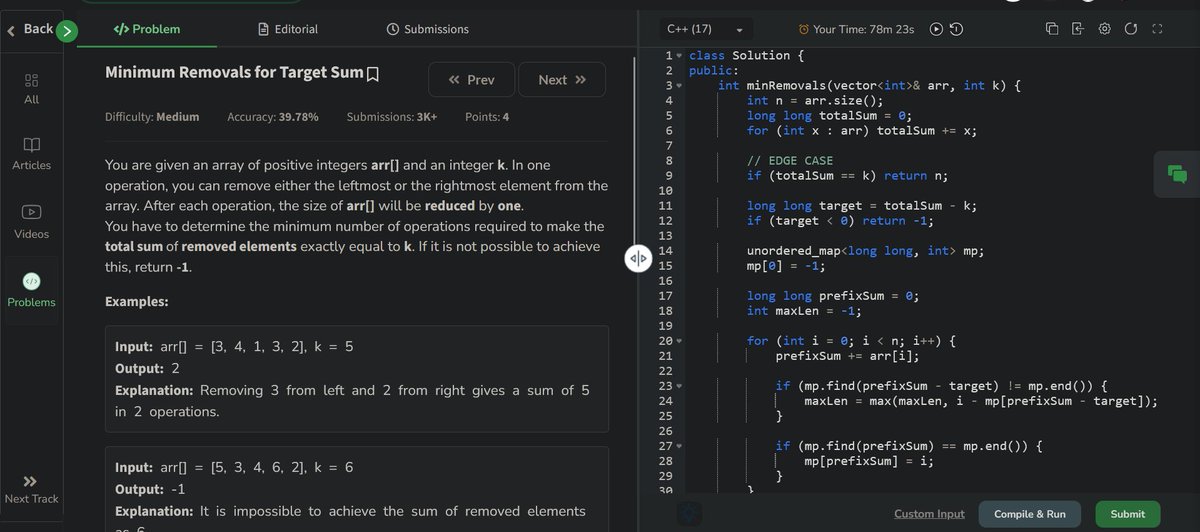Reset code with the refresh icon

click(1130, 29)
